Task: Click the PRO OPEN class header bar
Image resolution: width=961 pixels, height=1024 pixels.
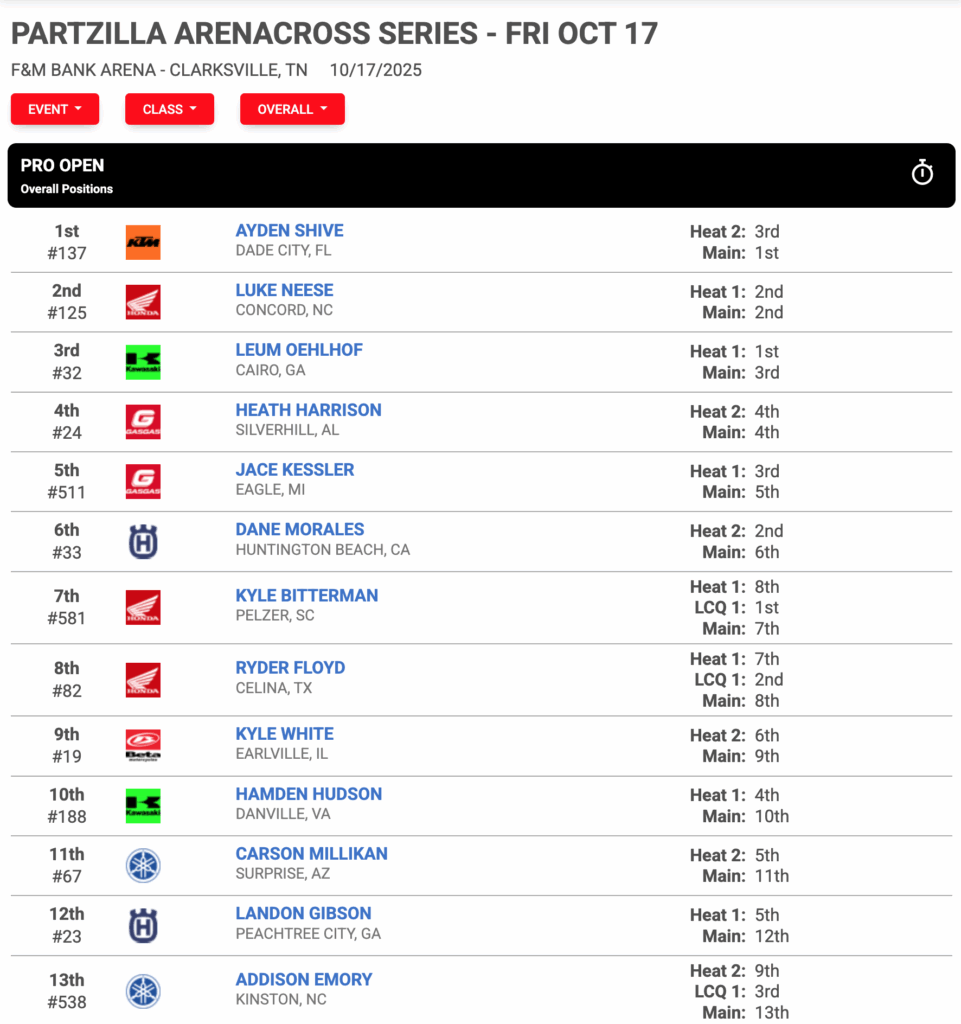Action: pos(481,176)
